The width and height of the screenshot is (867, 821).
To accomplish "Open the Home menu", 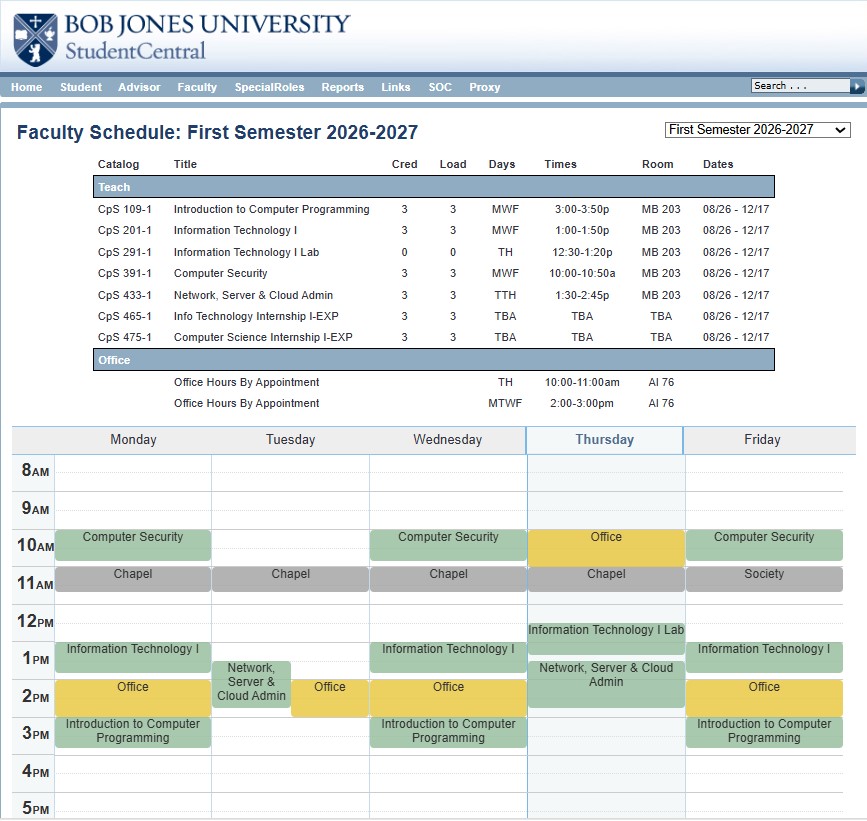I will click(27, 87).
